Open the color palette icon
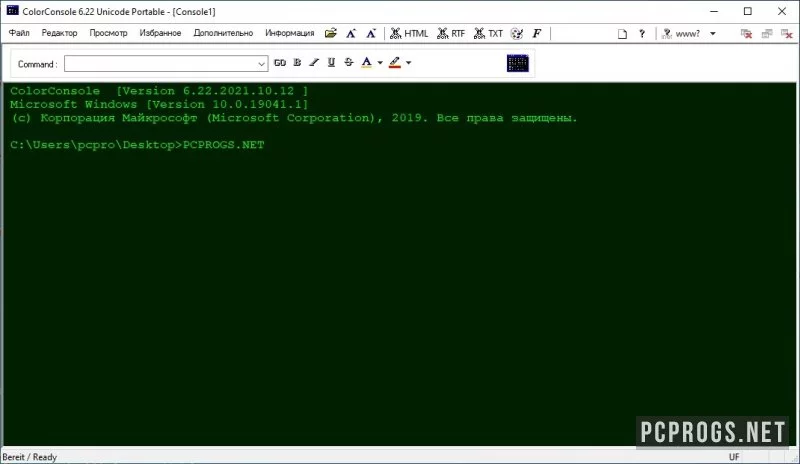Viewport: 800px width, 464px height. 517,34
